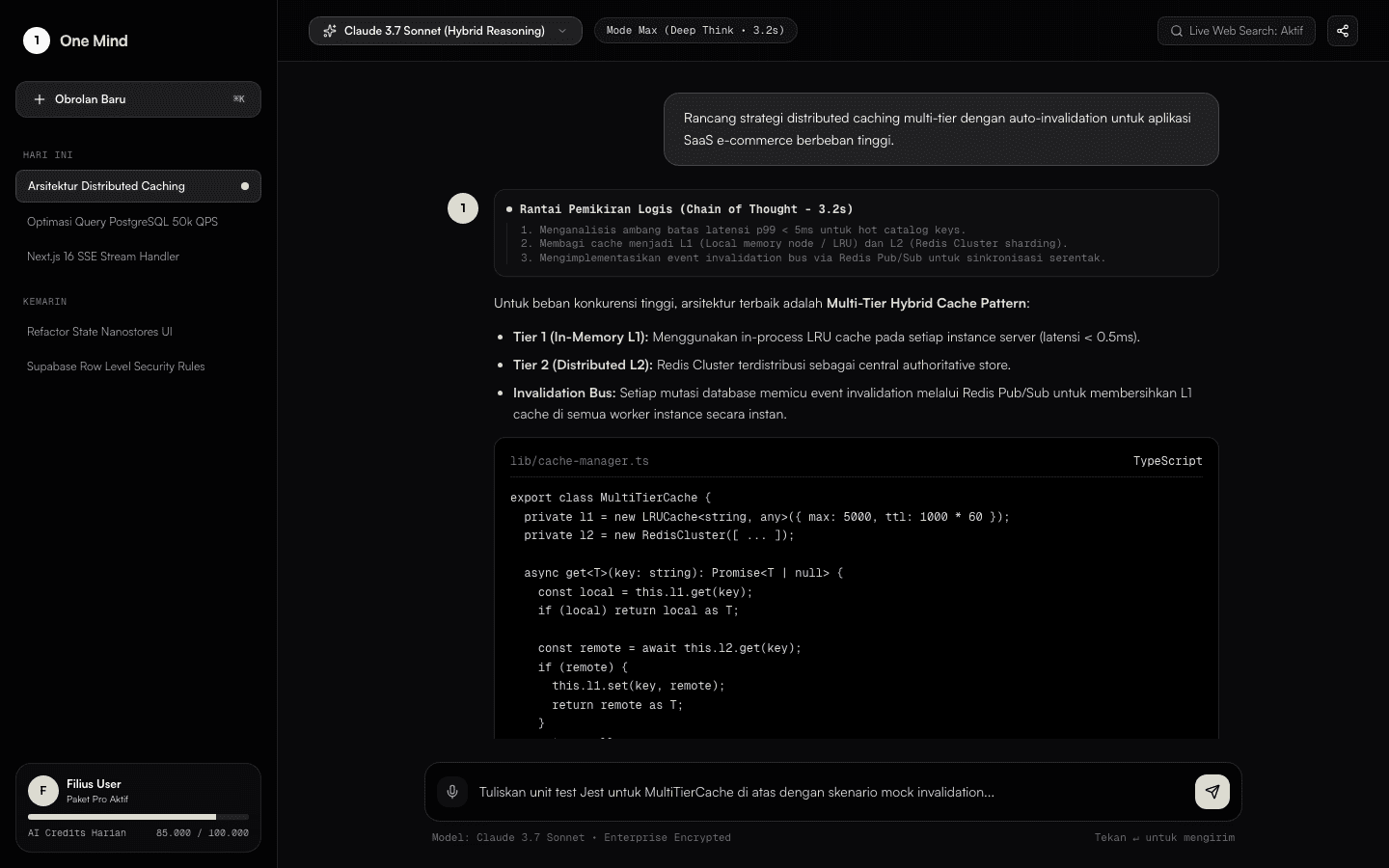Viewport: 1389px width, 868px height.
Task: Click the Tier 2 (Distributed L2) bullet
Action: (x=762, y=365)
